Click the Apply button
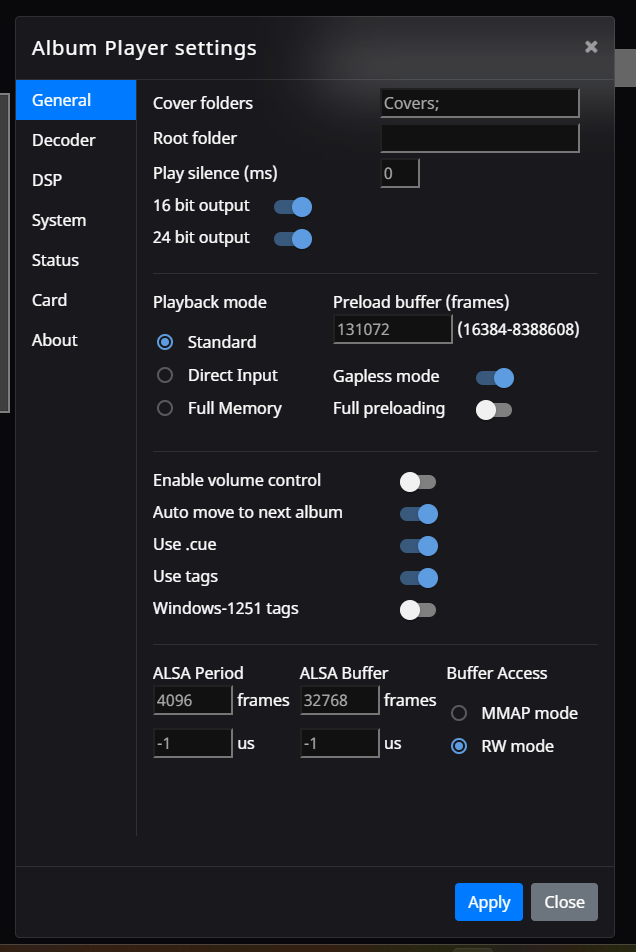636x952 pixels. [489, 902]
